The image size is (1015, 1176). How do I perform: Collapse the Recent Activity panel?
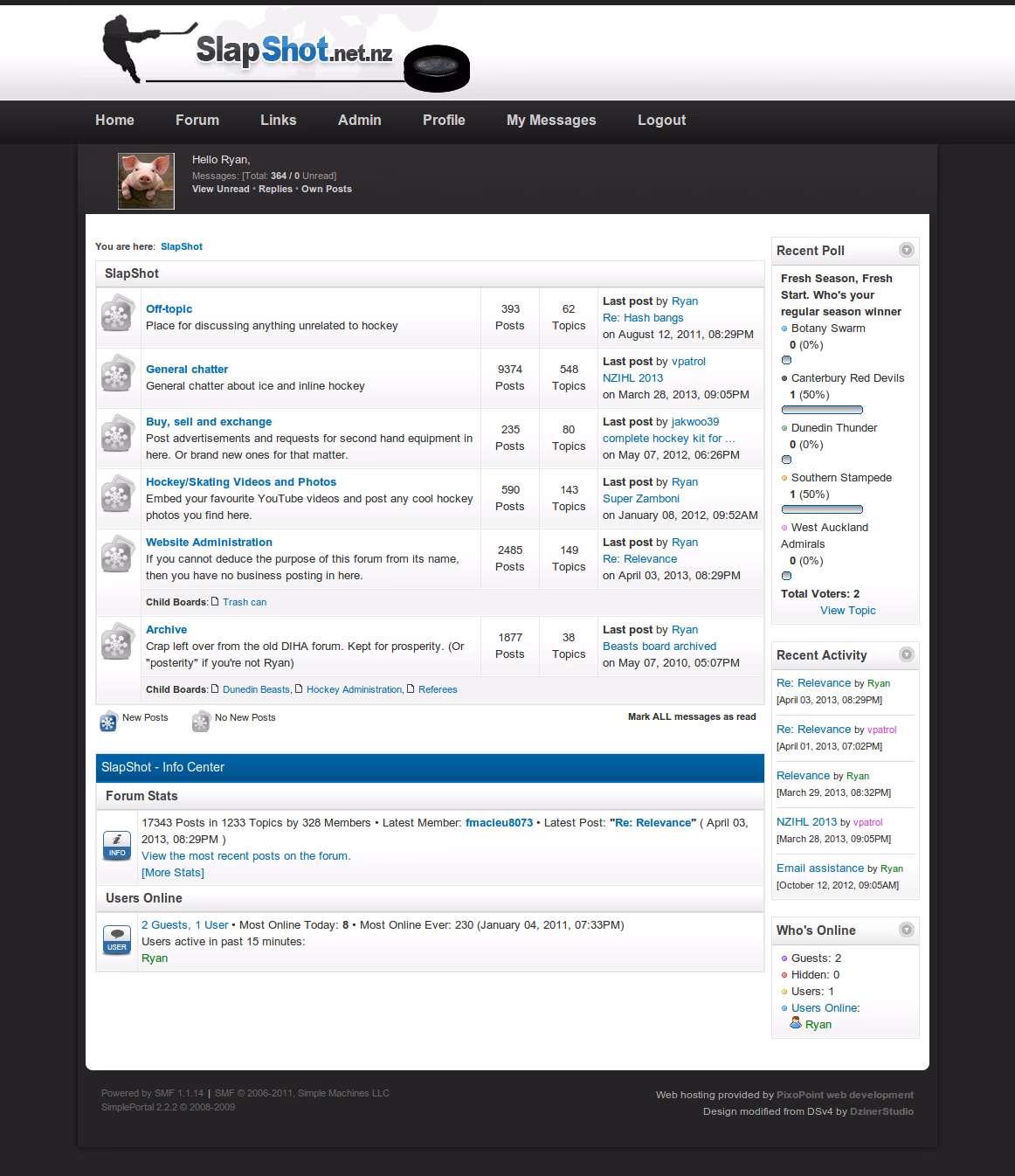907,654
